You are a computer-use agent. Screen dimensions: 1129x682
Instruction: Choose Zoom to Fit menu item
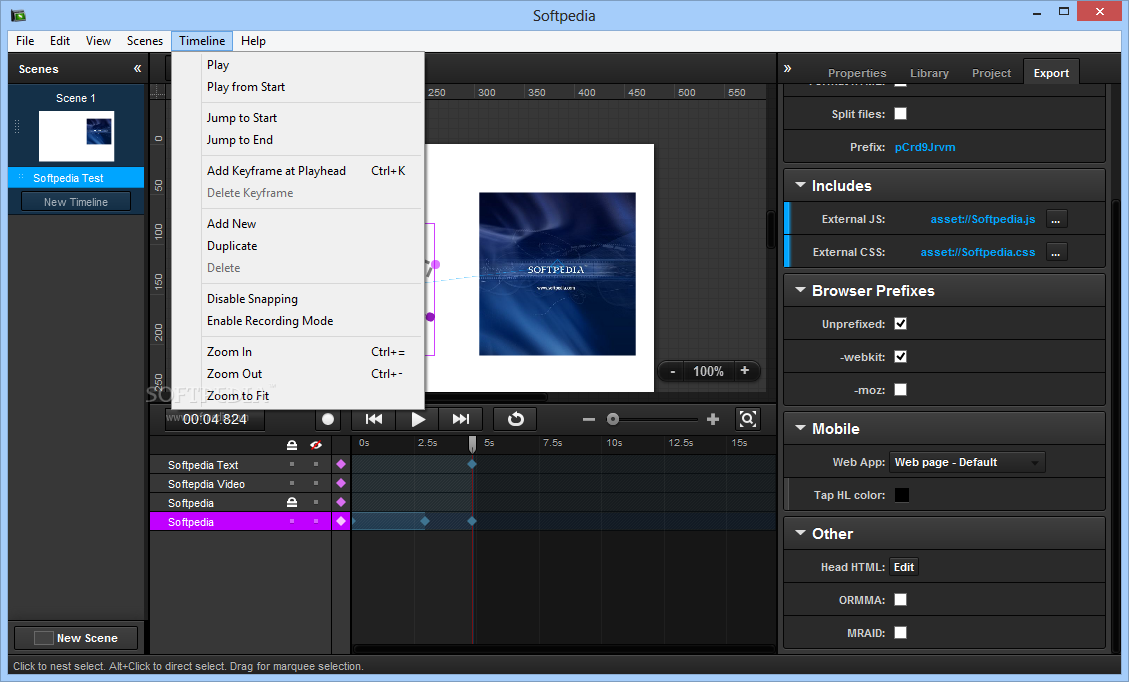pyautogui.click(x=298, y=396)
